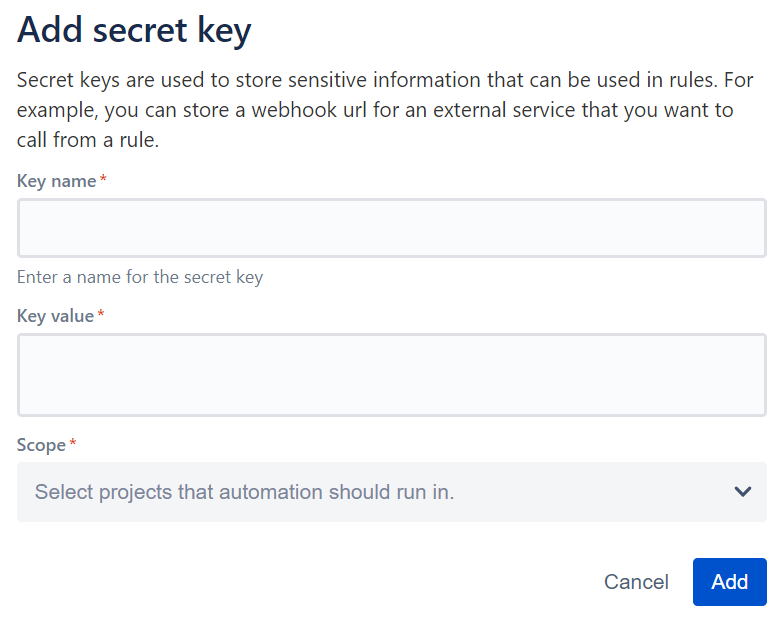
Task: Click the 'Enter a name for the secret key' hint
Action: [140, 277]
